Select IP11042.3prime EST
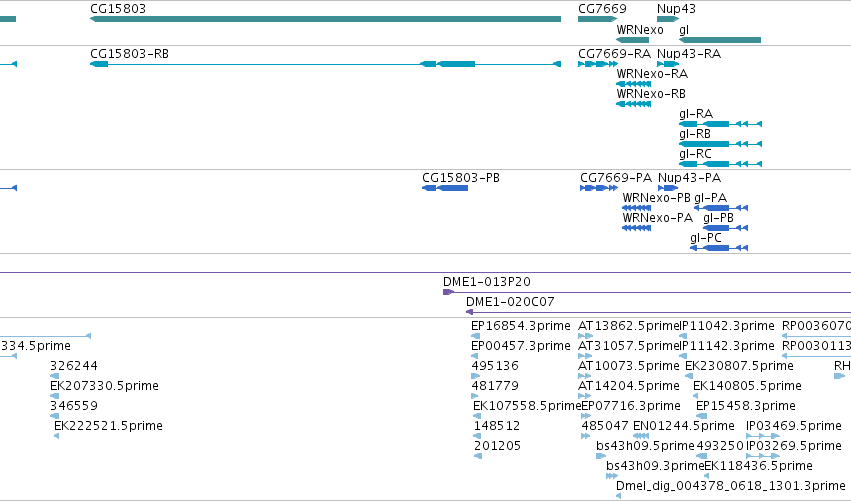 [x=727, y=326]
